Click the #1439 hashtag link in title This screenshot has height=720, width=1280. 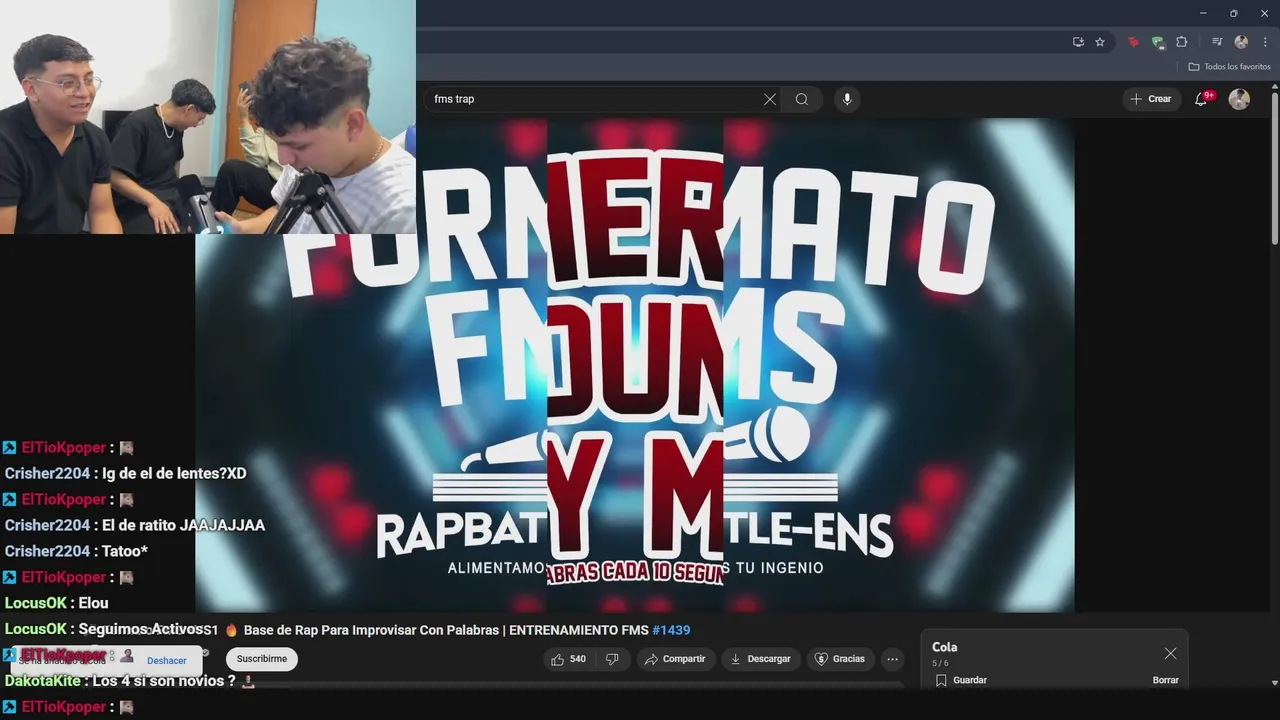[671, 630]
